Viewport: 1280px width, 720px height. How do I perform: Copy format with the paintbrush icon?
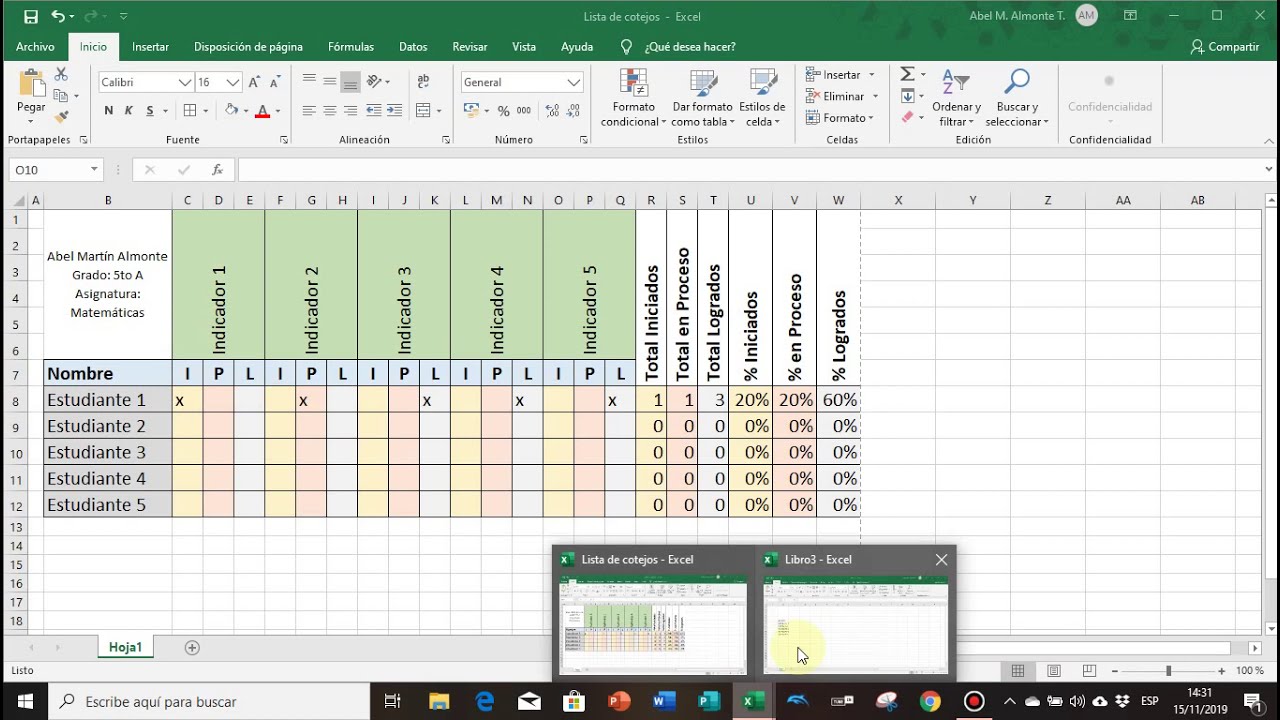tap(61, 117)
